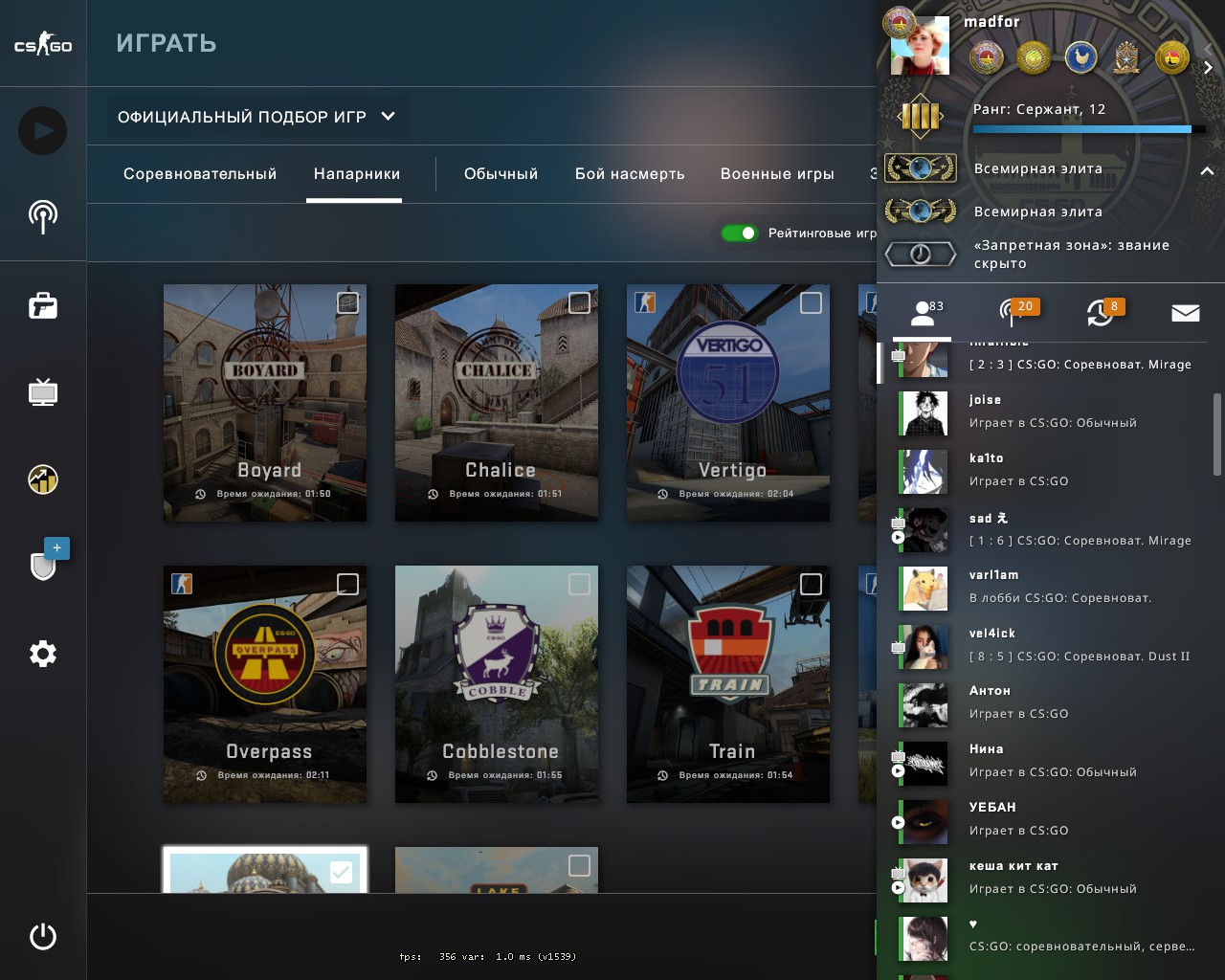Viewport: 1225px width, 980px height.
Task: Click the friend name ka1to
Action: pos(987,458)
